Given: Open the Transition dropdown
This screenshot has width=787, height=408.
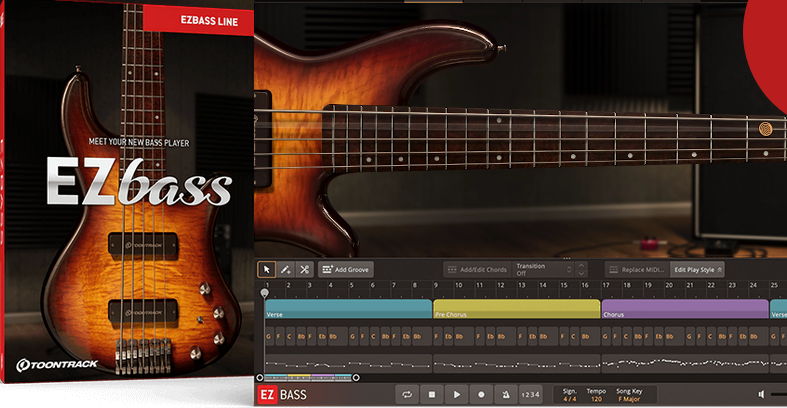Looking at the screenshot, I should pos(544,269).
